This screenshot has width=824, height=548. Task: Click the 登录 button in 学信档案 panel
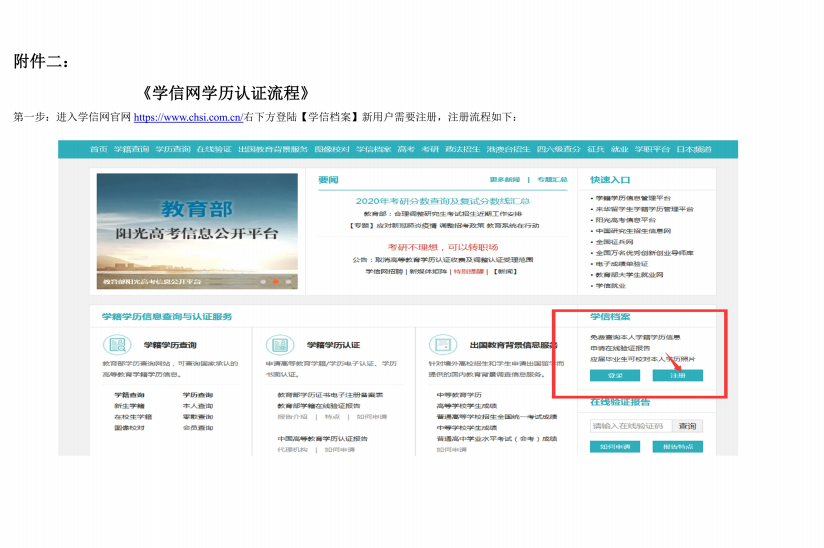pos(615,375)
